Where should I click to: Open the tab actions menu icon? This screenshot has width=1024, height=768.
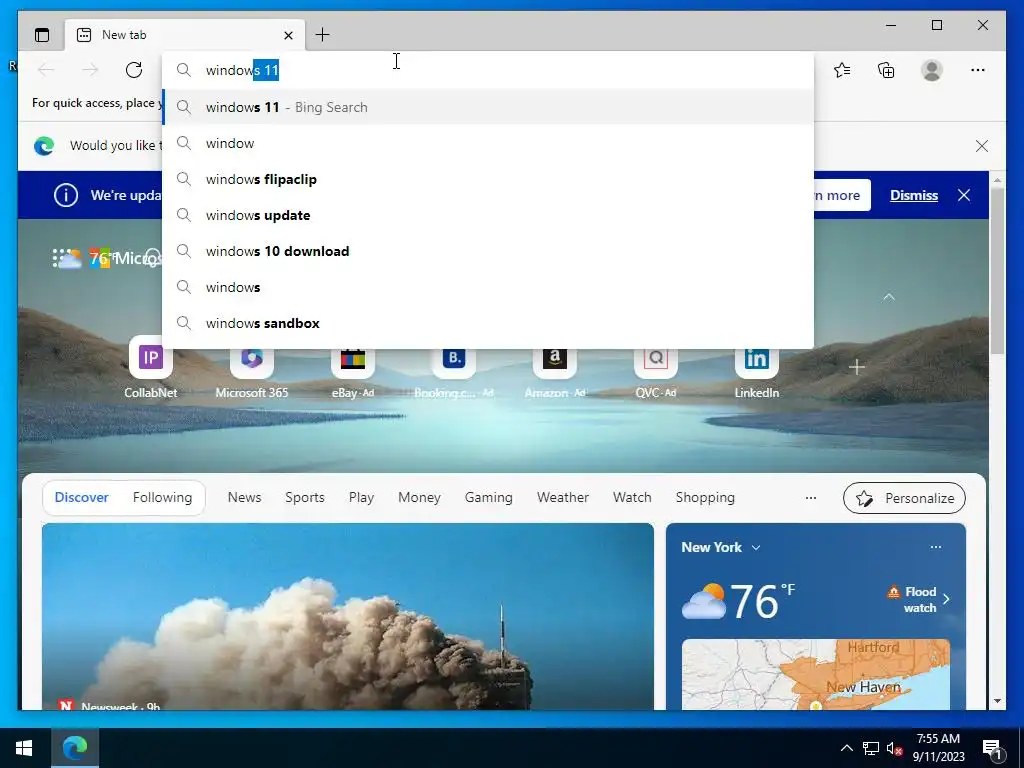pos(42,35)
